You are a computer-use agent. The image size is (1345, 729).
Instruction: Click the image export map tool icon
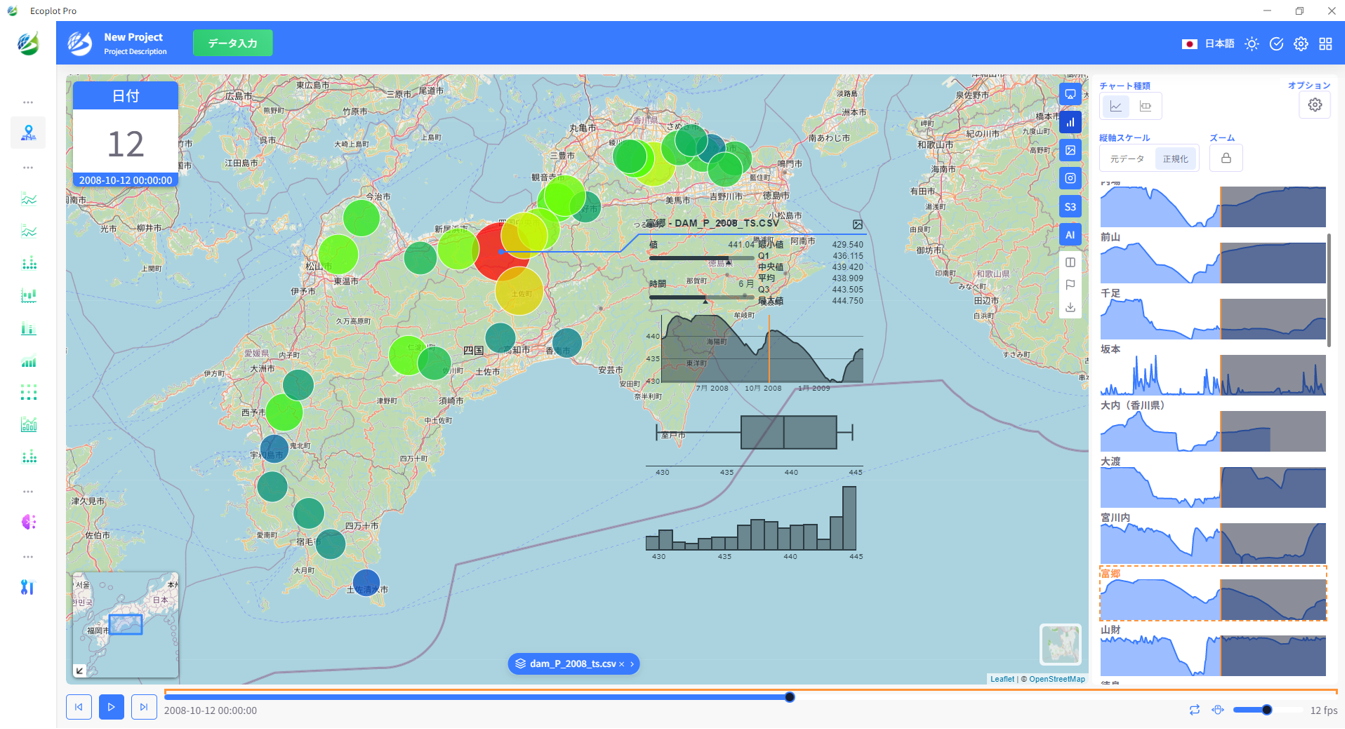tap(1070, 150)
